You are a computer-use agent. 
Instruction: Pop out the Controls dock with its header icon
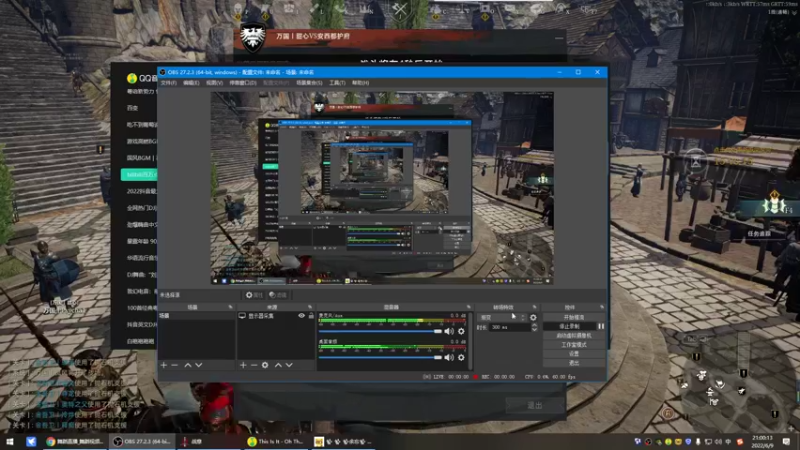click(602, 307)
